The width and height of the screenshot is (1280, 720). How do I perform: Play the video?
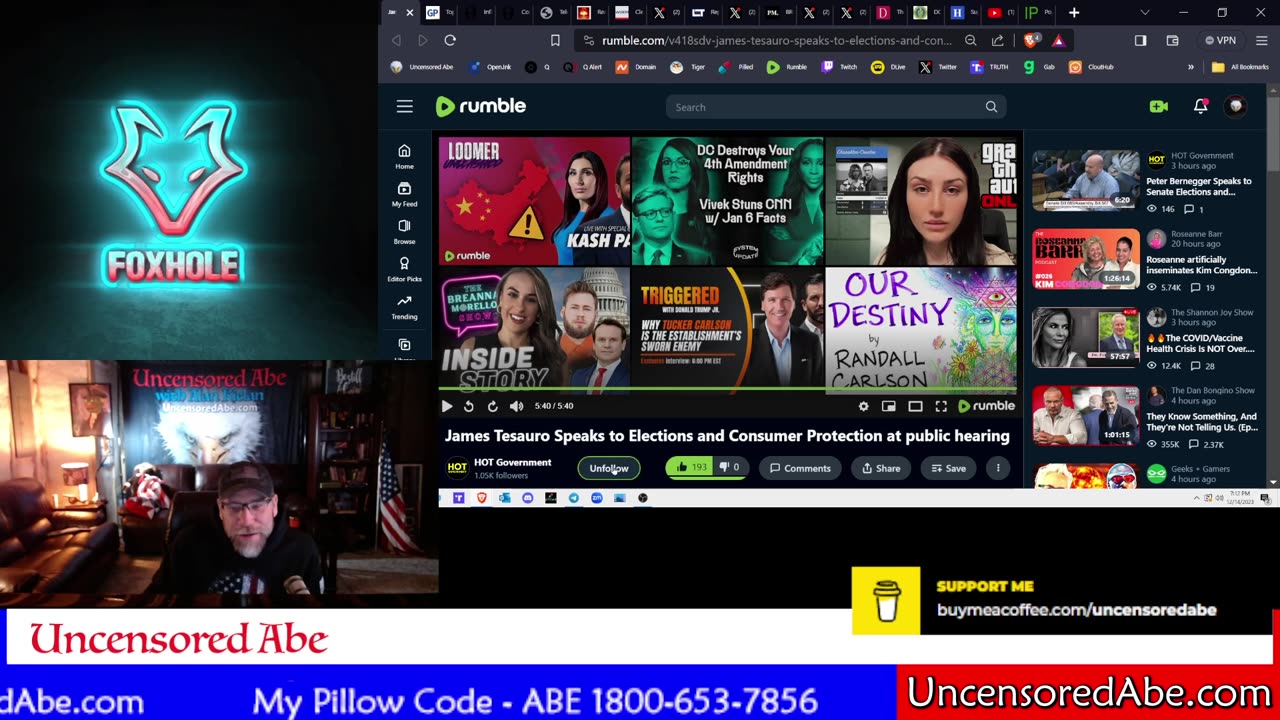(447, 406)
